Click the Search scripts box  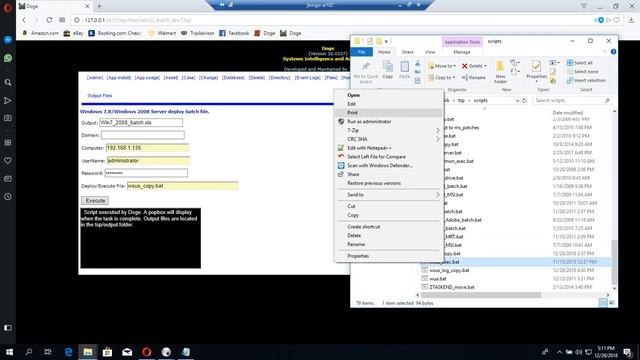[x=571, y=100]
